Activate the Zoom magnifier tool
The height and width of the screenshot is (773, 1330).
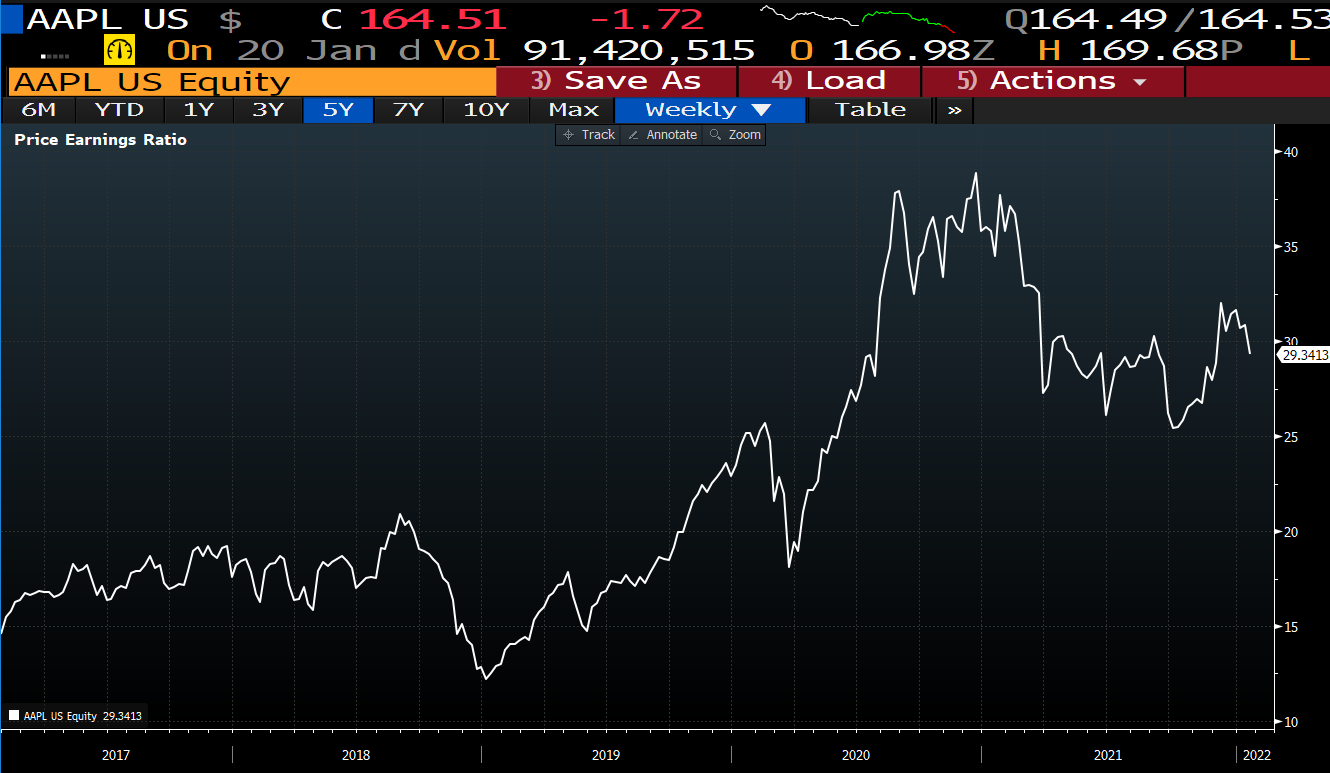coord(734,134)
